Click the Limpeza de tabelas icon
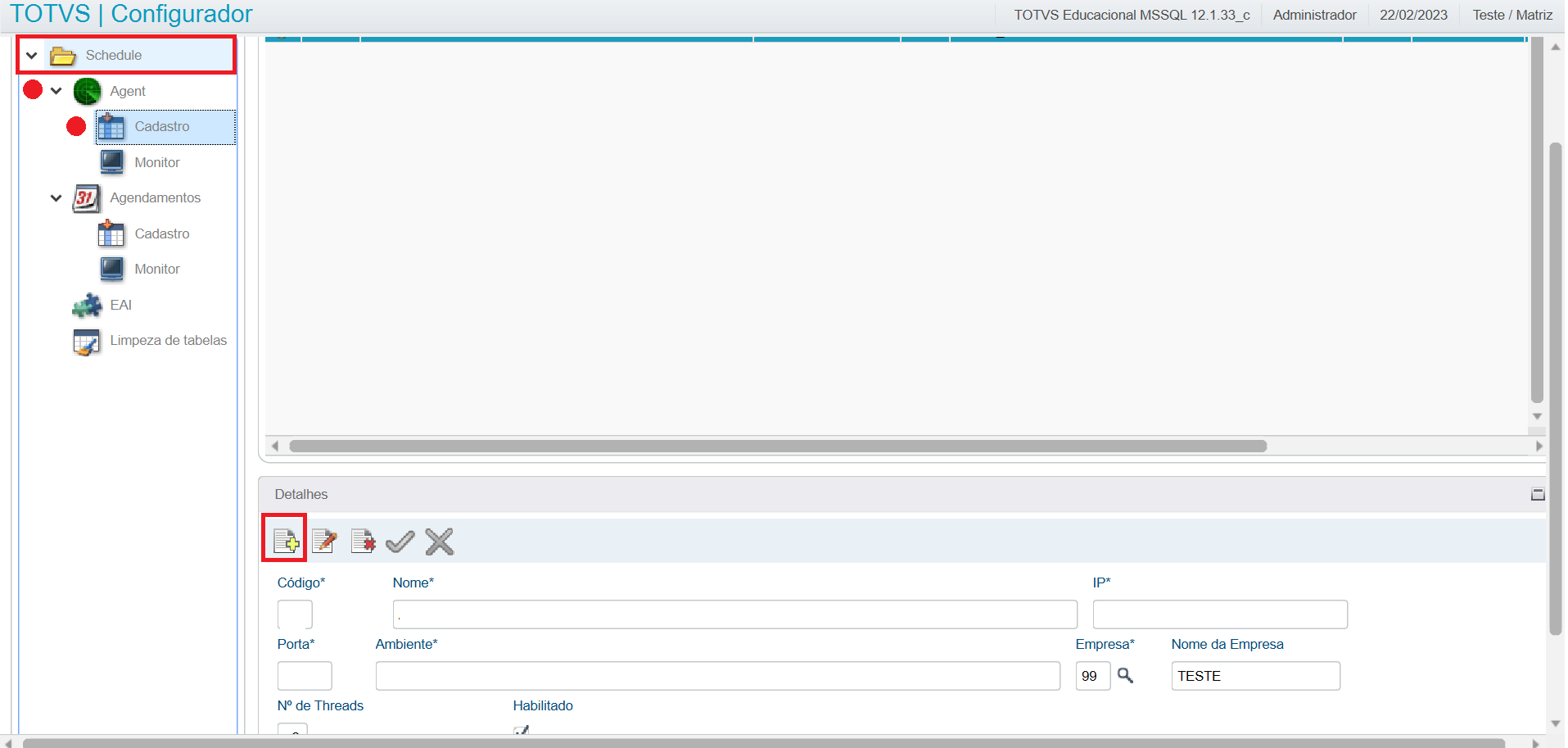 (87, 342)
